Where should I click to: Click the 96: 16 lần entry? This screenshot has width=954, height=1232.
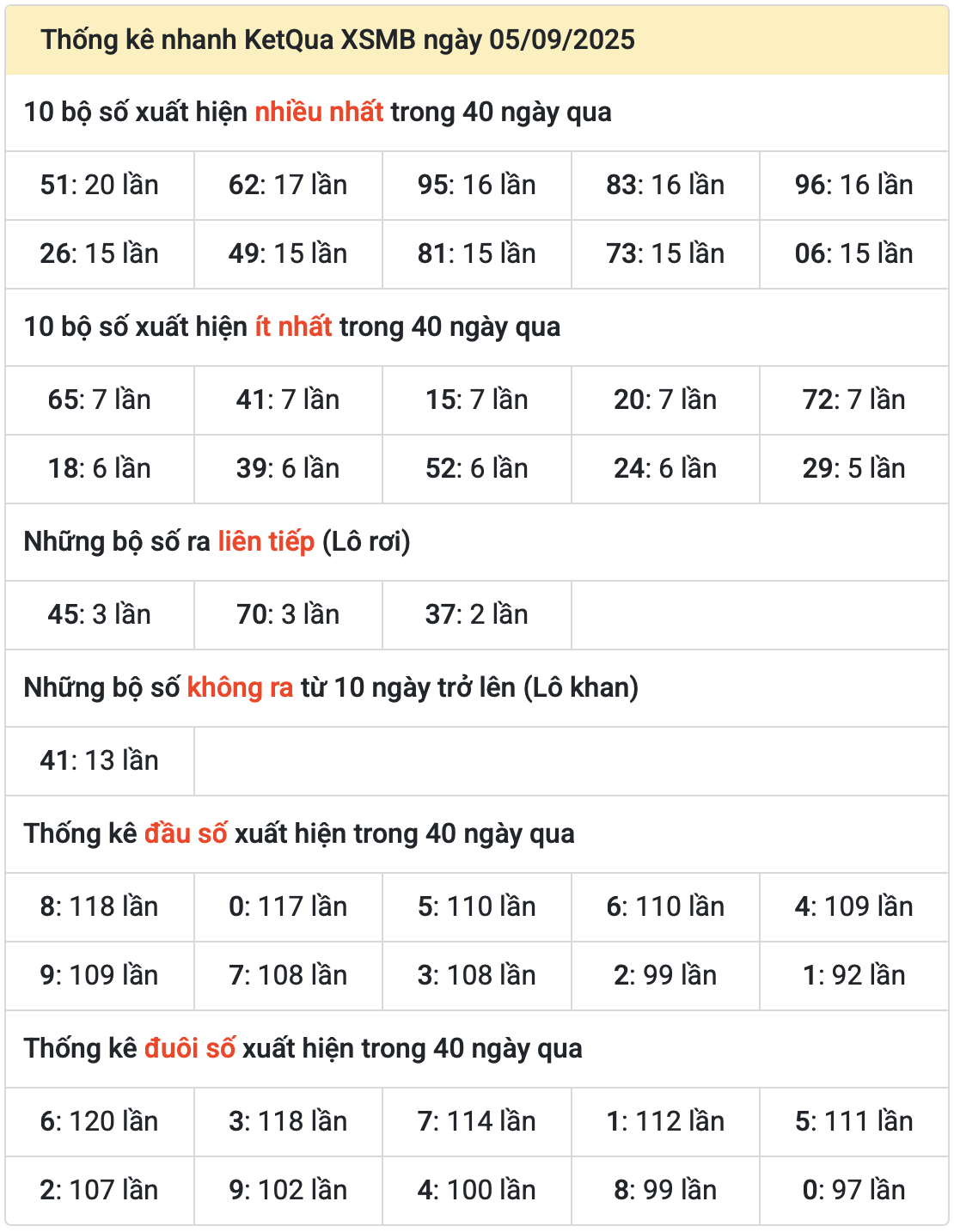[853, 185]
